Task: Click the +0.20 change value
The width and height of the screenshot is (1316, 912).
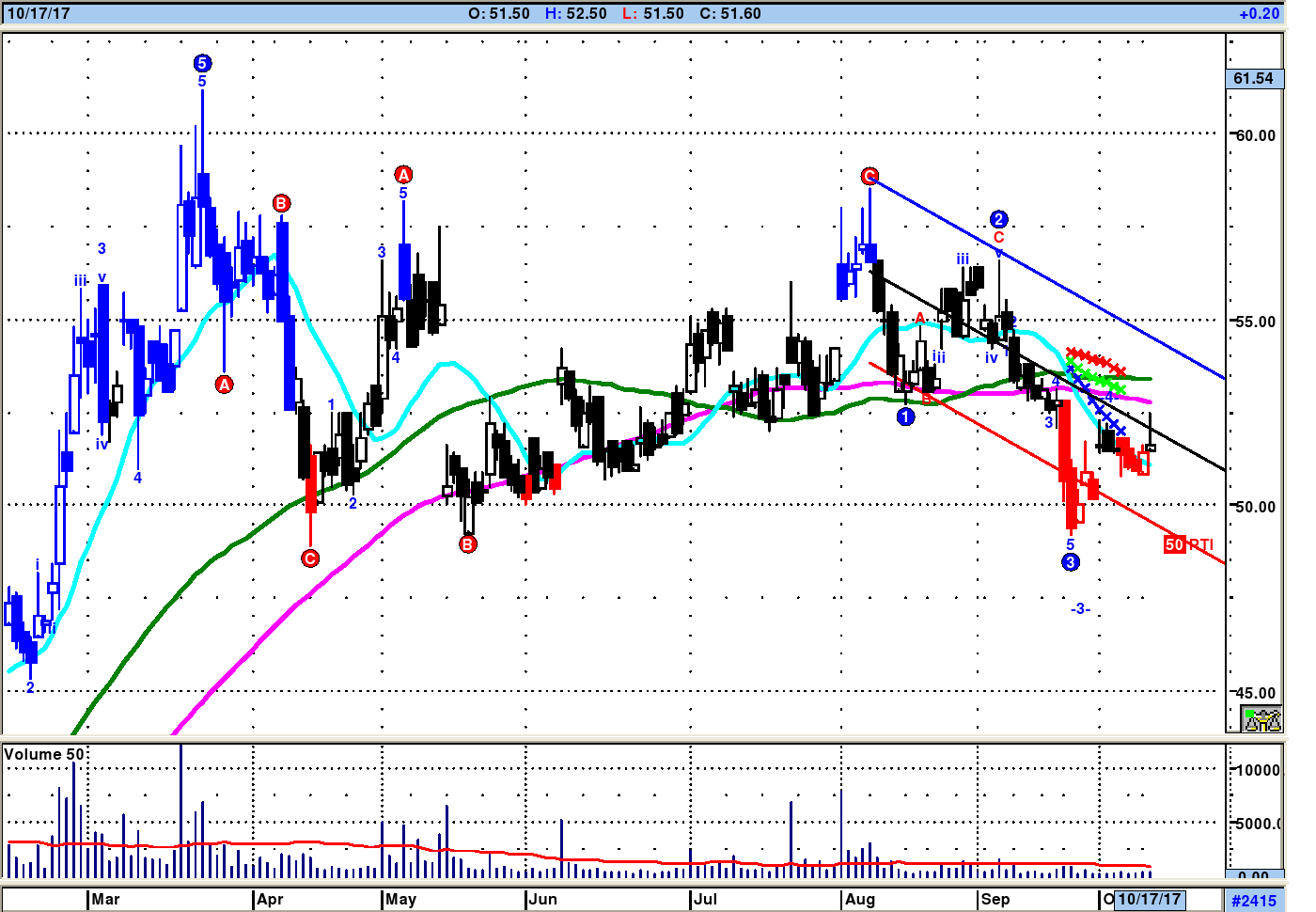Action: point(1260,14)
